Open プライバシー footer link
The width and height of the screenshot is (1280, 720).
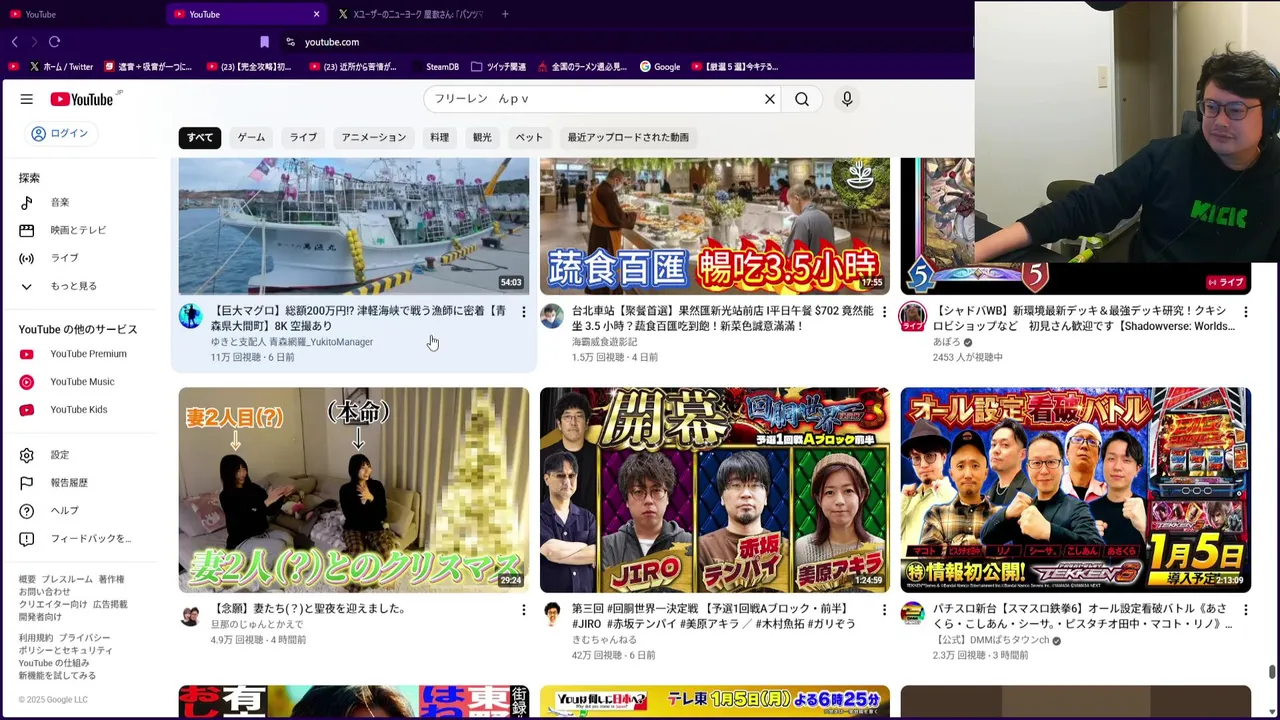click(x=84, y=638)
